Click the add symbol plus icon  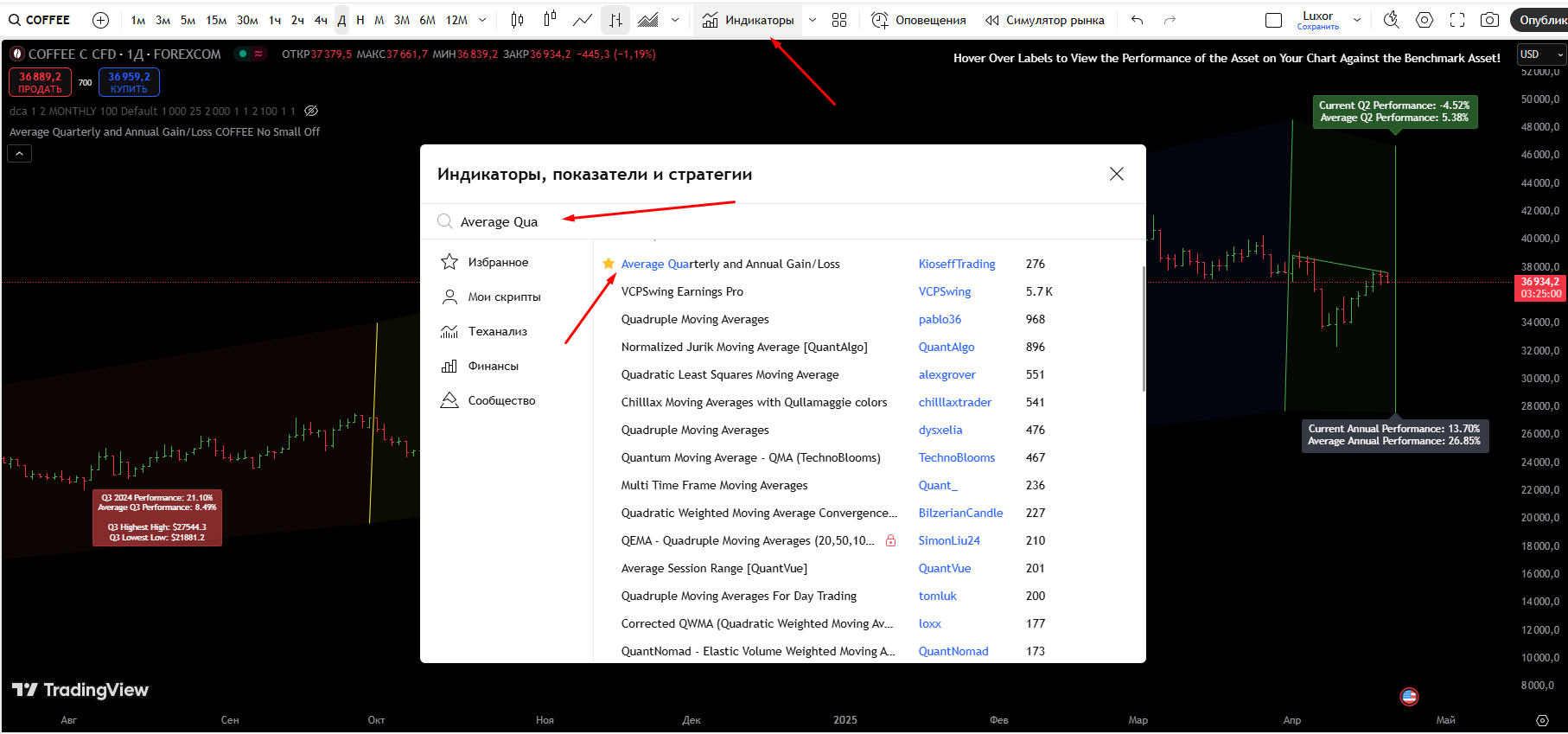click(x=100, y=20)
